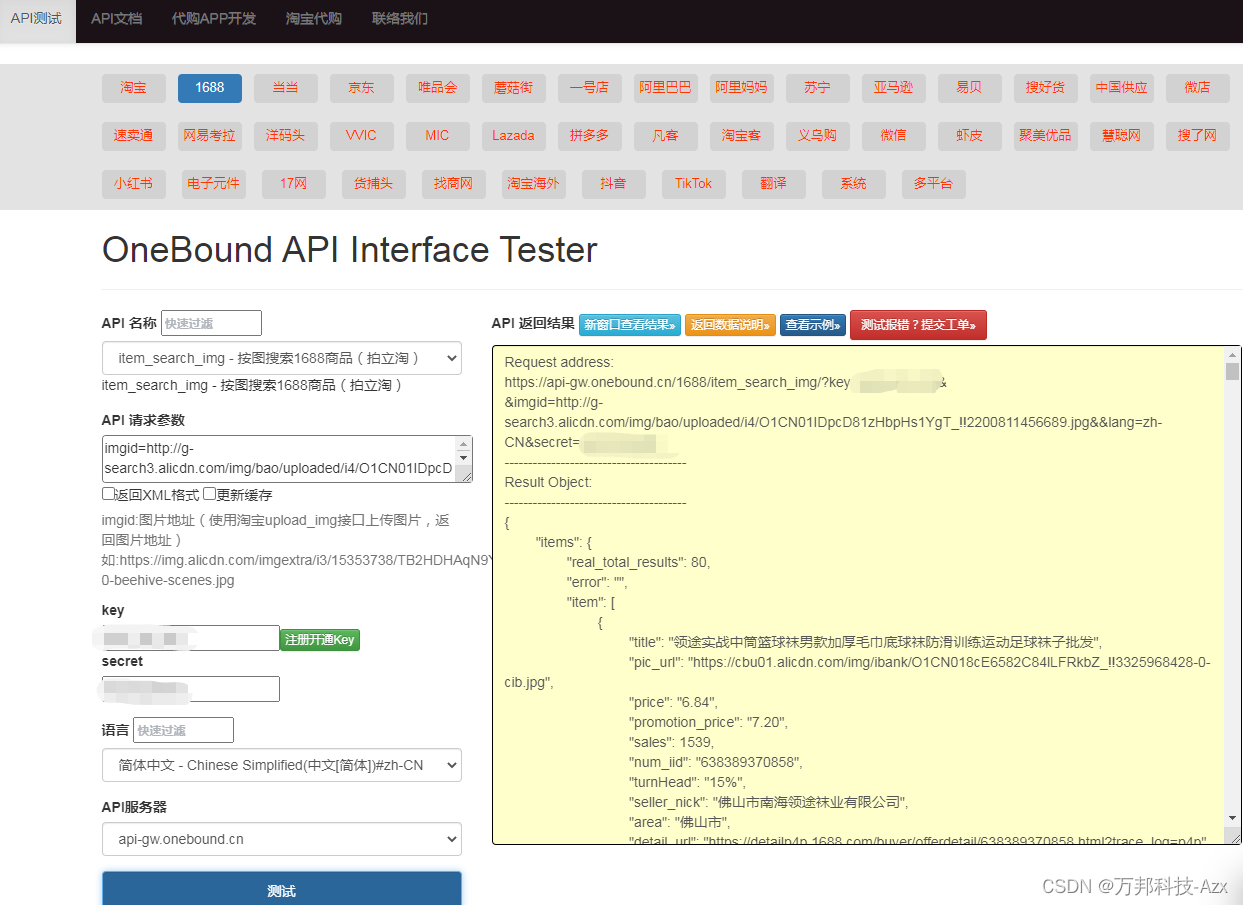This screenshot has width=1243, height=905.
Task: Select the 苏宁 platform
Action: 818,88
